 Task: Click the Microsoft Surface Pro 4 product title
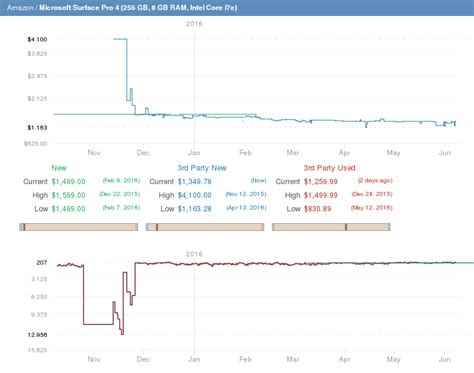138,7
